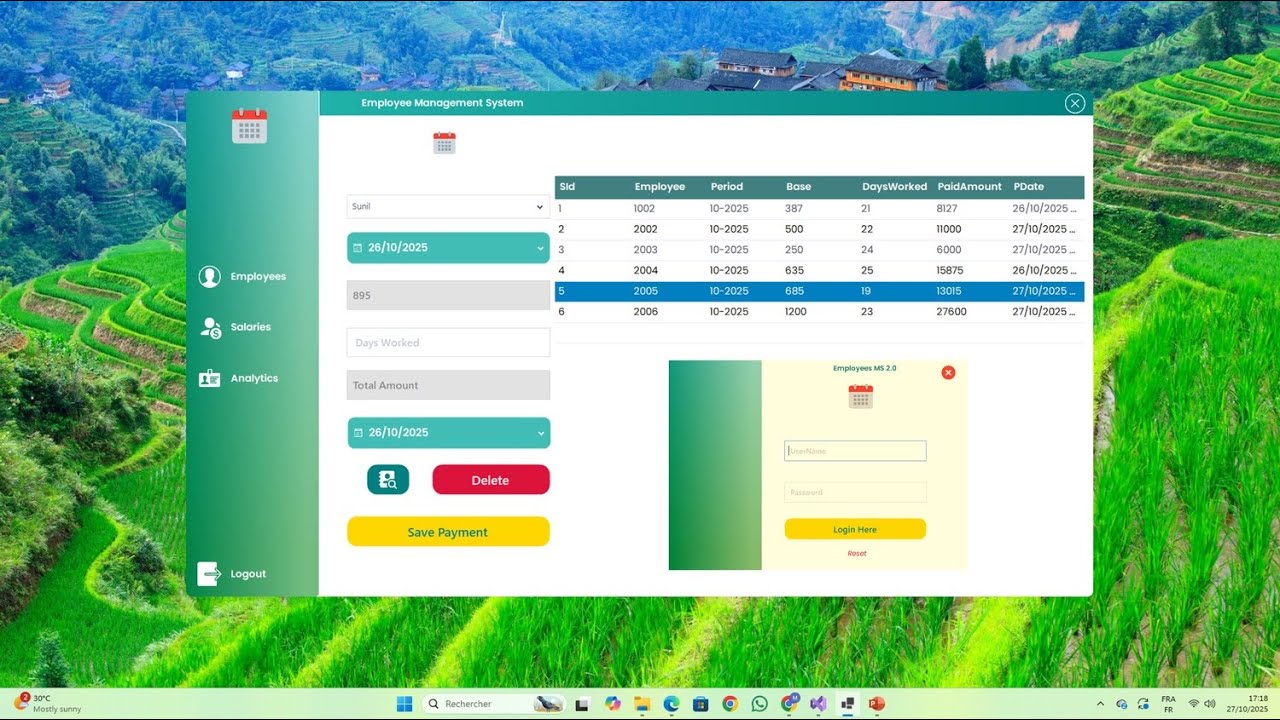The height and width of the screenshot is (720, 1280).
Task: Open the Salaries section in sidebar
Action: tap(250, 327)
